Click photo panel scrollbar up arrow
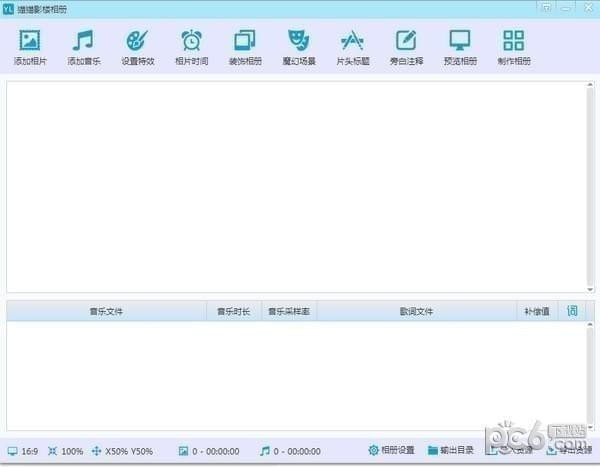 tap(590, 85)
